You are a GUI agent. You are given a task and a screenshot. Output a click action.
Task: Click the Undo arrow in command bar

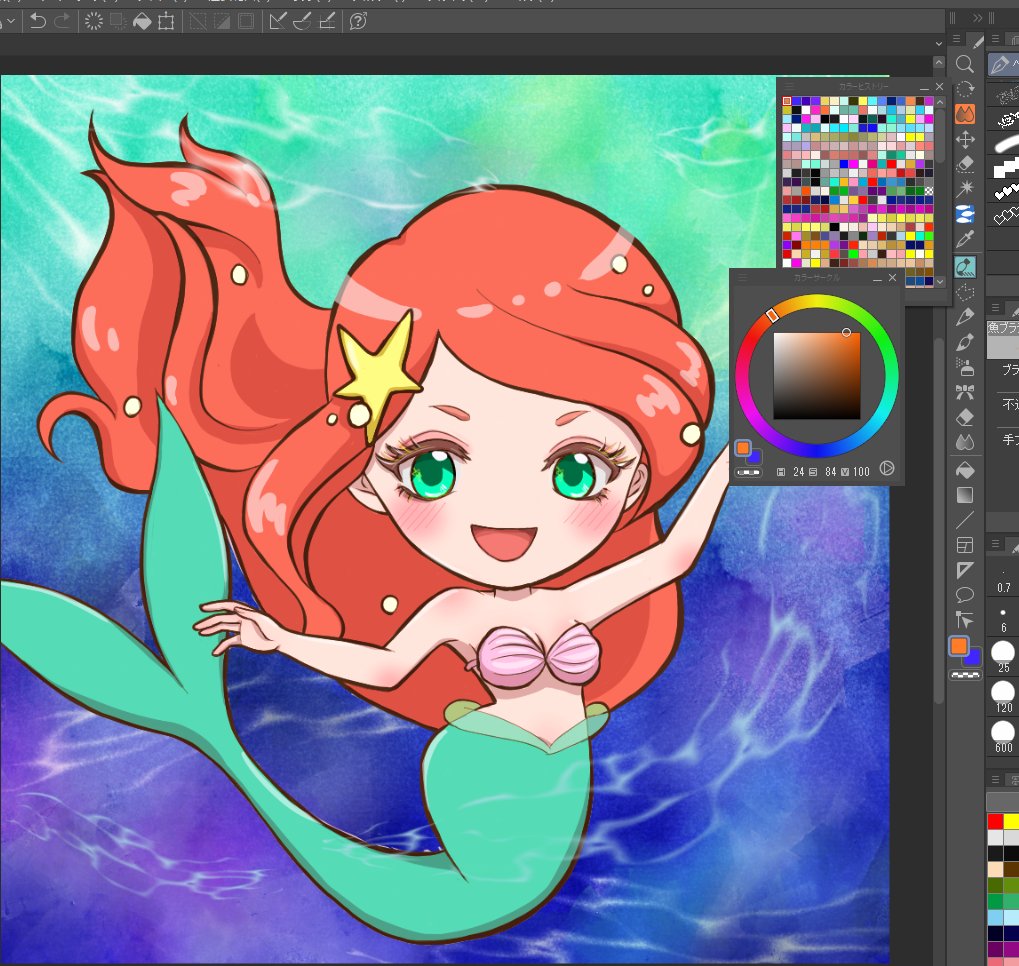tap(38, 21)
